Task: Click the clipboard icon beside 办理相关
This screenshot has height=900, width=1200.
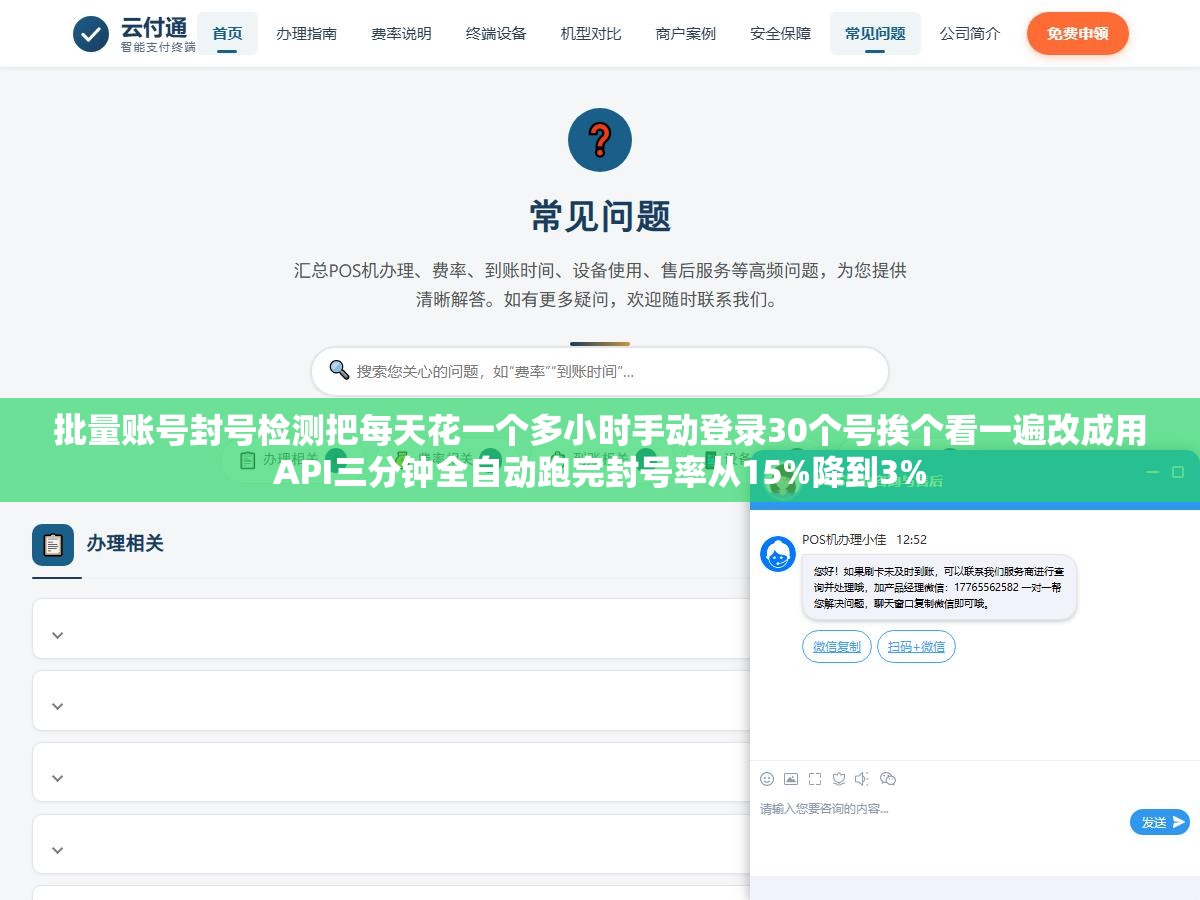Action: pos(53,545)
